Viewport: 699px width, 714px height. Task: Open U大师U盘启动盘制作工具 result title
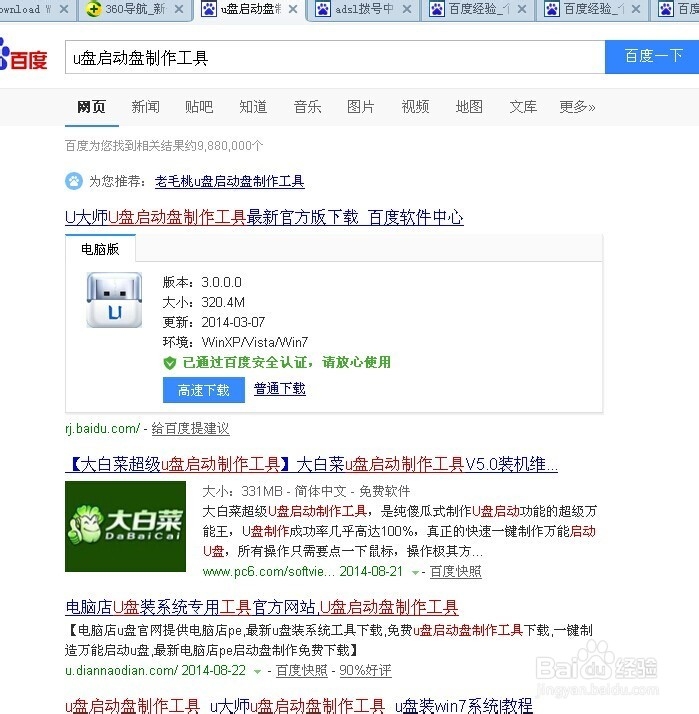pyautogui.click(x=264, y=218)
